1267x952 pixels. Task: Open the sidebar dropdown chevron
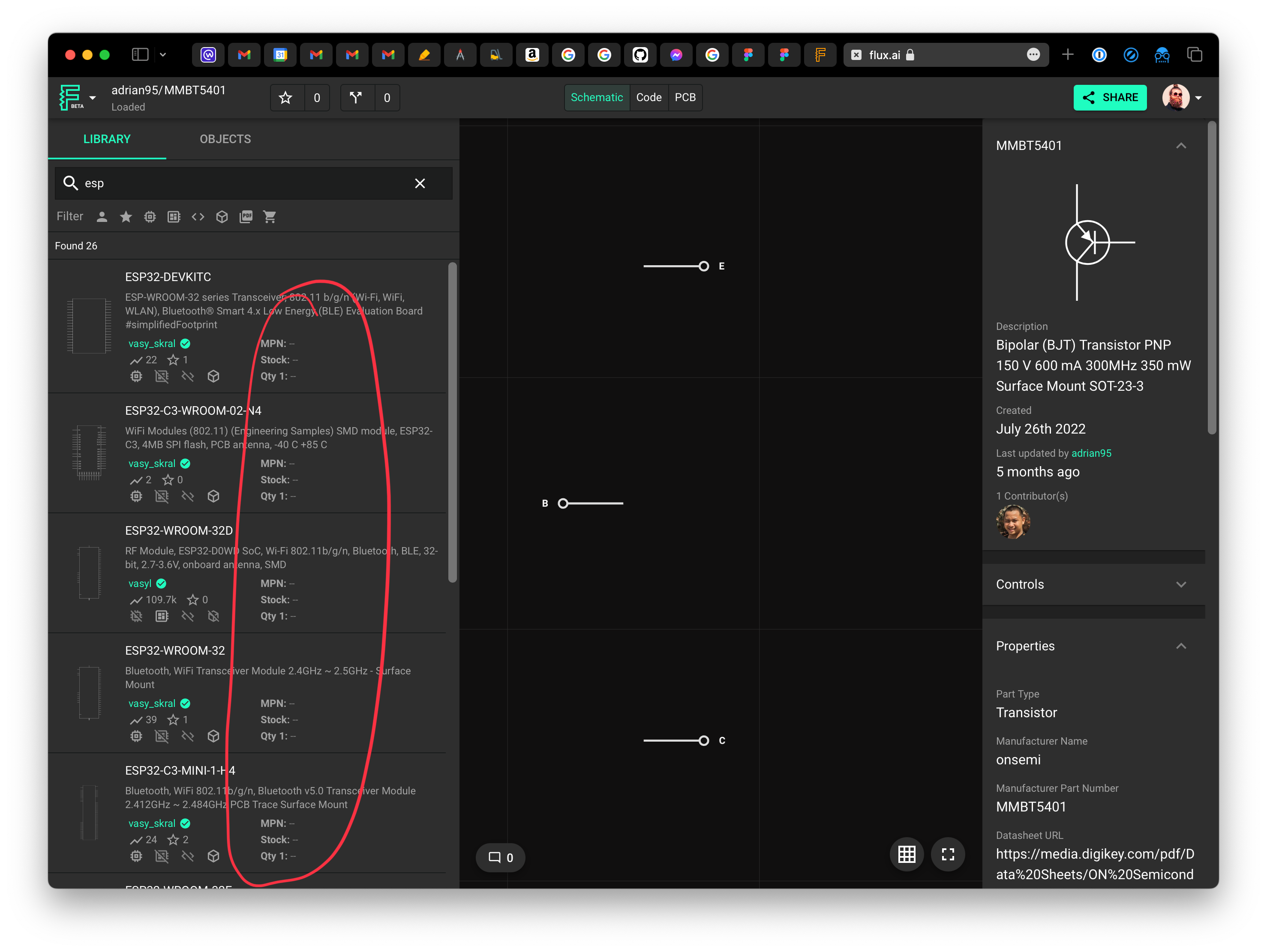coord(163,55)
